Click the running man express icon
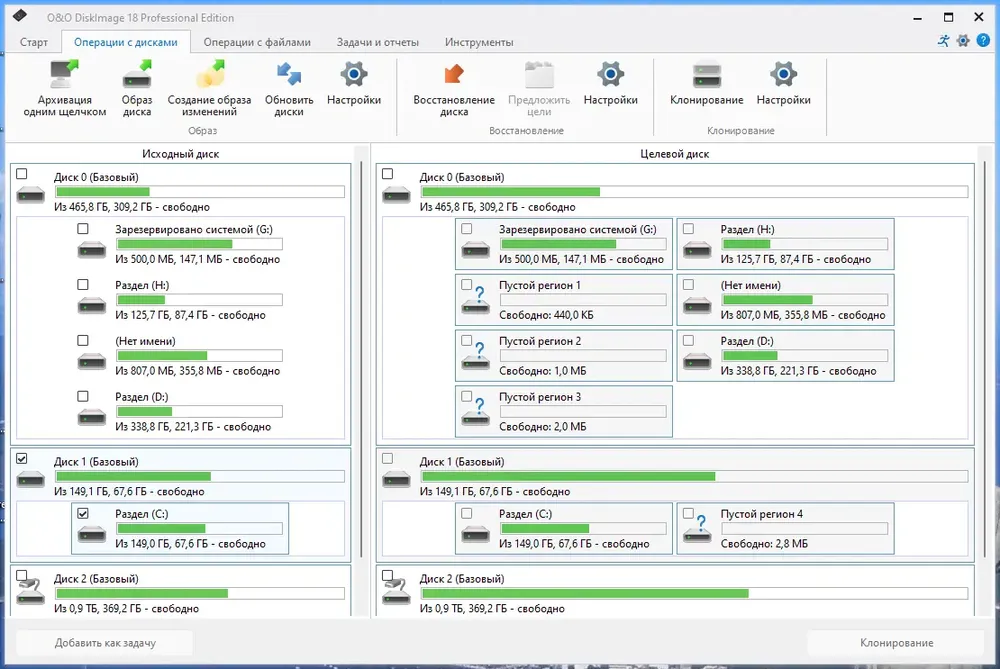1000x669 pixels. click(943, 41)
